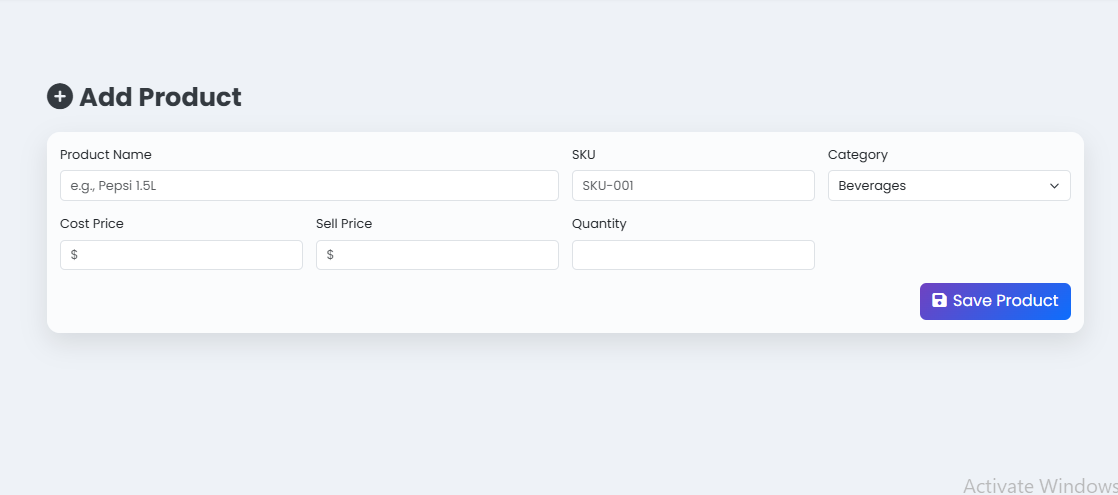The height and width of the screenshot is (495, 1118).
Task: Click the Category label text
Action: click(x=858, y=155)
